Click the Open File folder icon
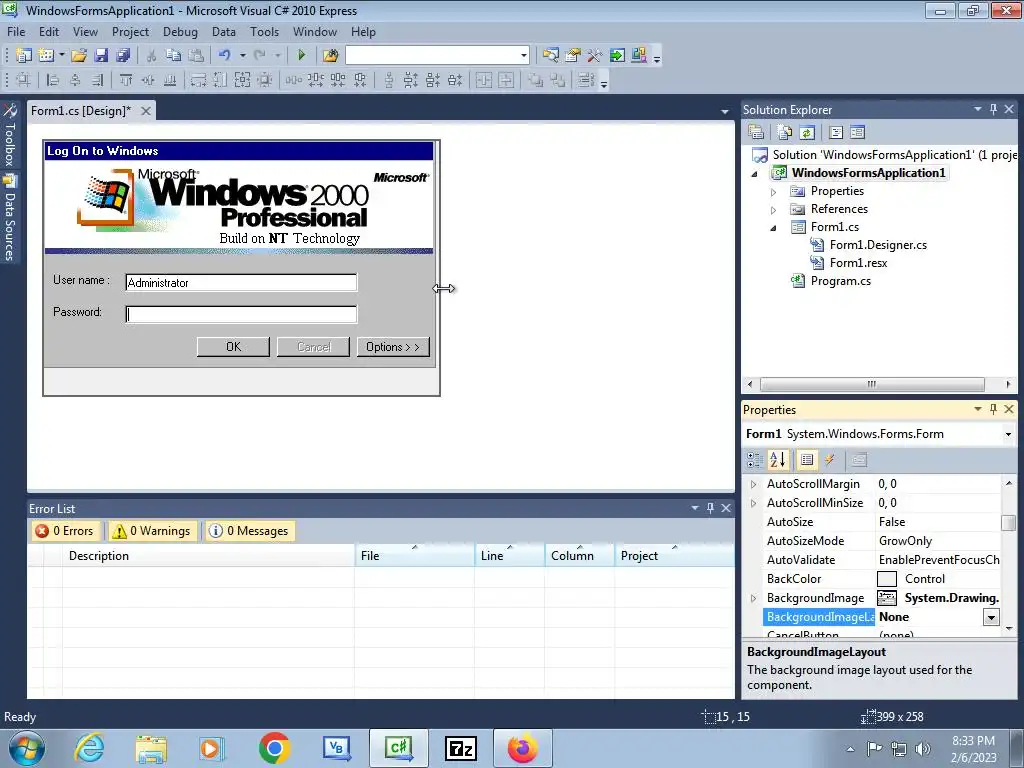 click(79, 56)
